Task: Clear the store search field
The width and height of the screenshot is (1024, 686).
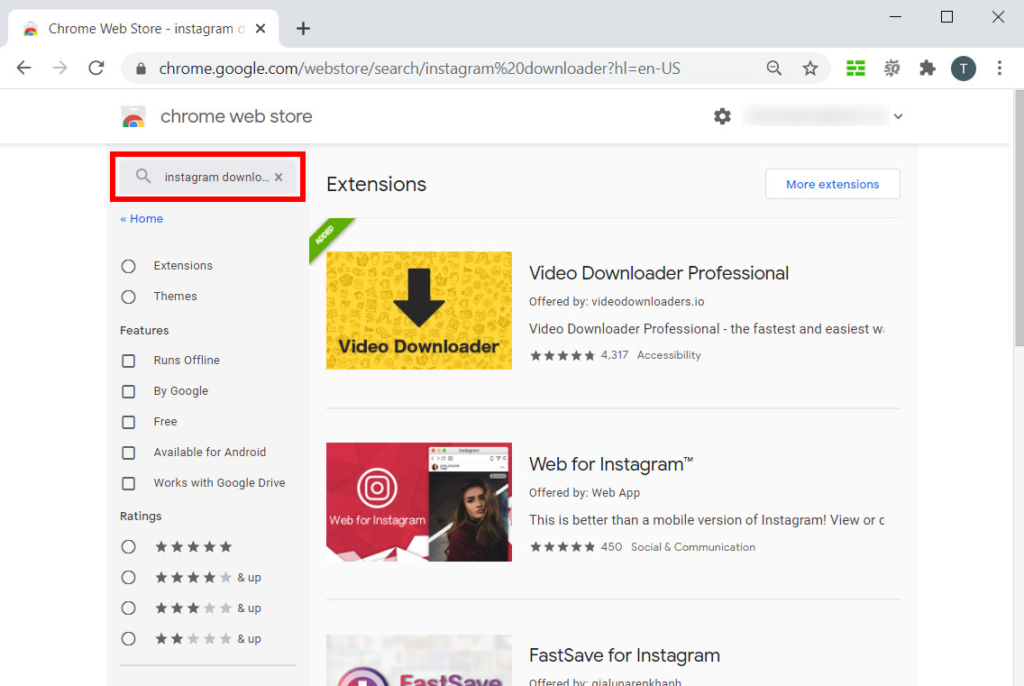Action: tap(278, 177)
